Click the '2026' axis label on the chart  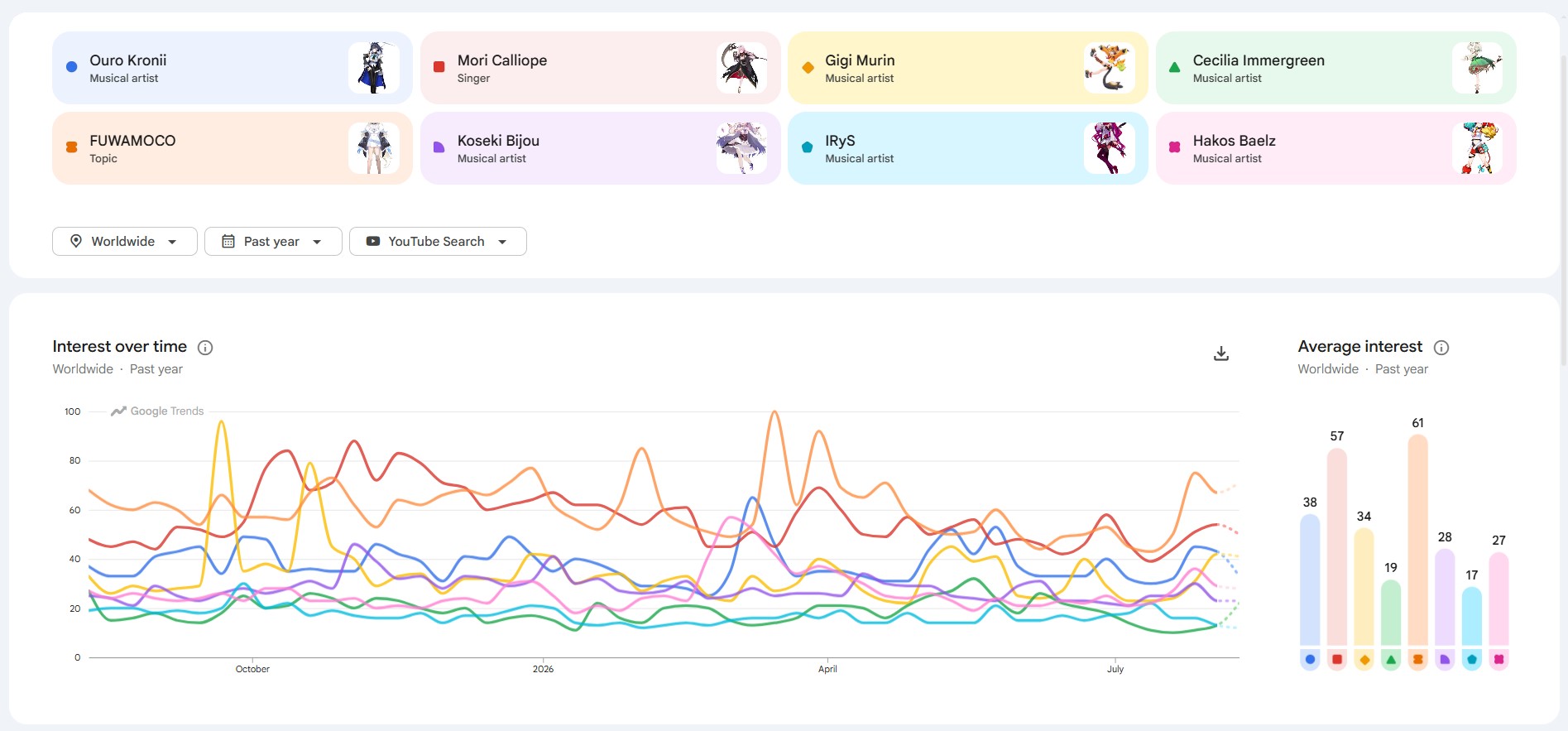tap(543, 669)
